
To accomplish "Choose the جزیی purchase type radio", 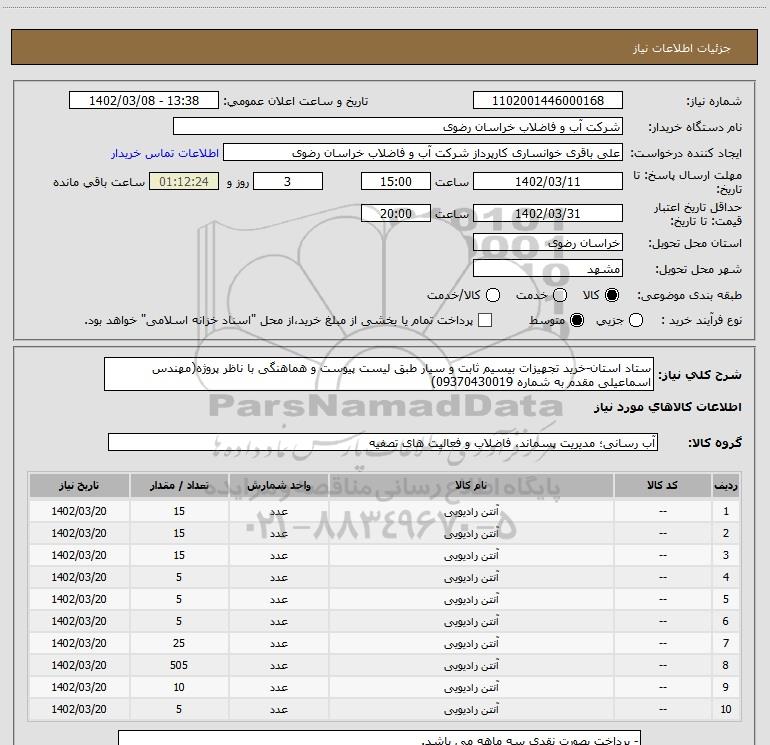I will [635, 320].
